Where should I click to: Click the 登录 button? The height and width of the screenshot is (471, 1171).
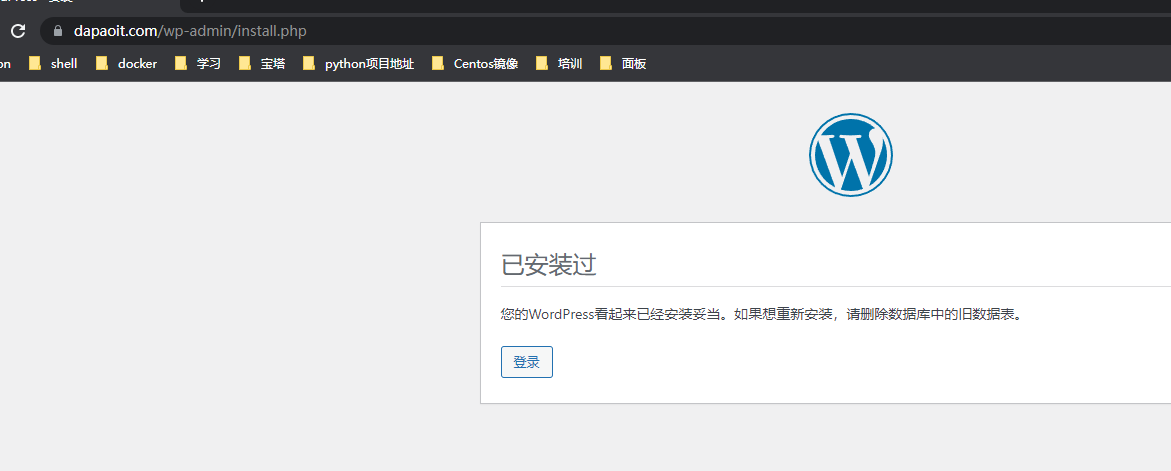click(527, 362)
